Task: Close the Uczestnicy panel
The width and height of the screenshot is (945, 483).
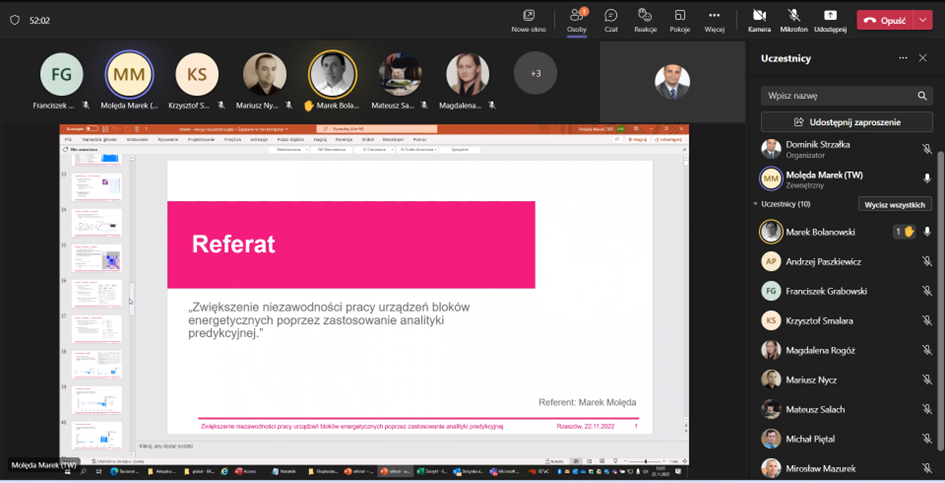Action: click(x=923, y=58)
